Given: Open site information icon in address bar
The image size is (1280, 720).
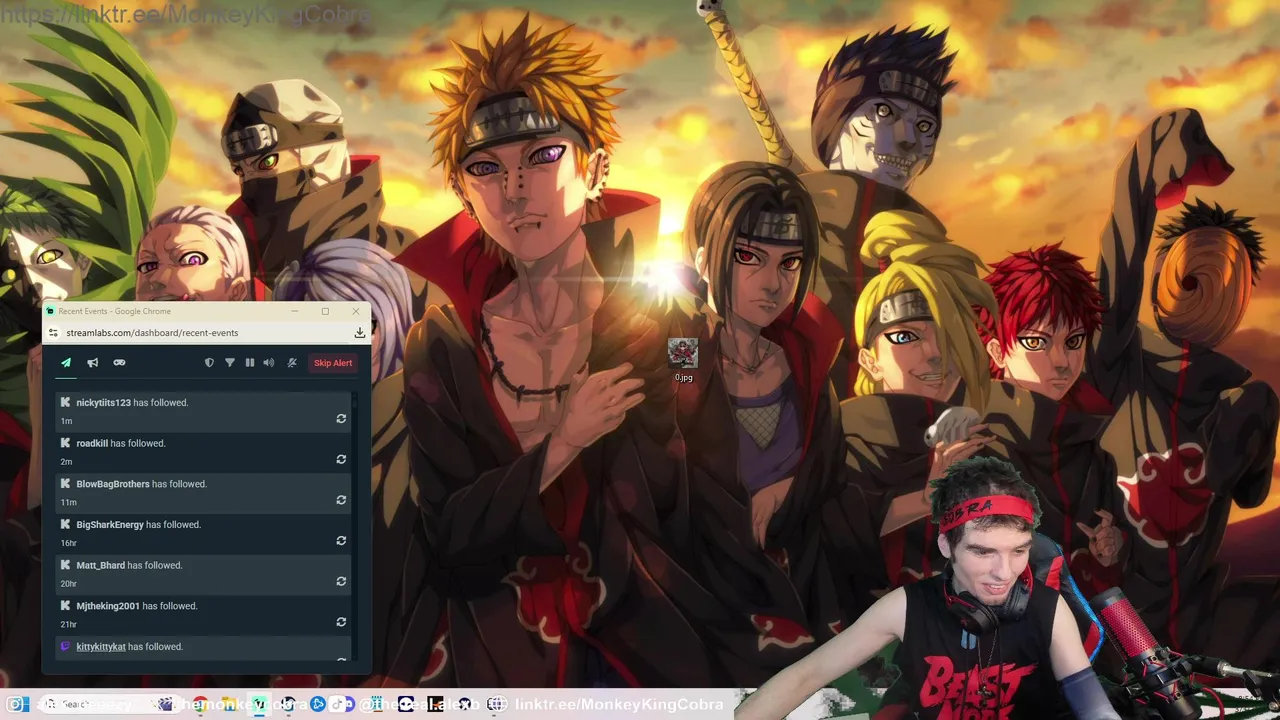Looking at the screenshot, I should pyautogui.click(x=54, y=333).
